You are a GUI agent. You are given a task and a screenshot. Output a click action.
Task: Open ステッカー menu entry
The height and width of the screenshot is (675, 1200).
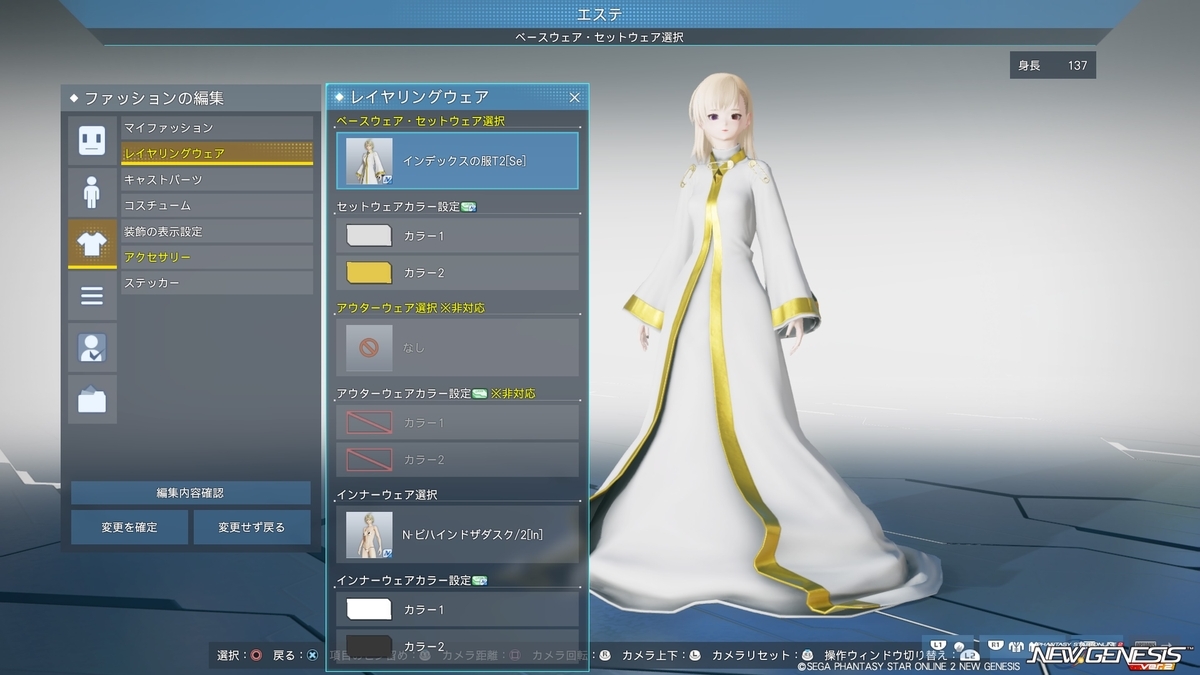coord(217,284)
